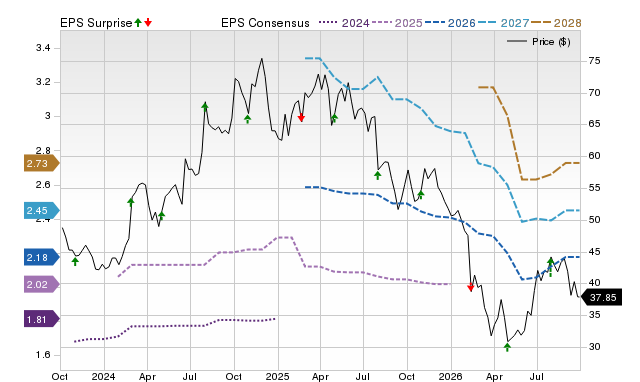The height and width of the screenshot is (382, 640).
Task: Toggle the 2026 consensus legend entry
Action: coord(450,23)
